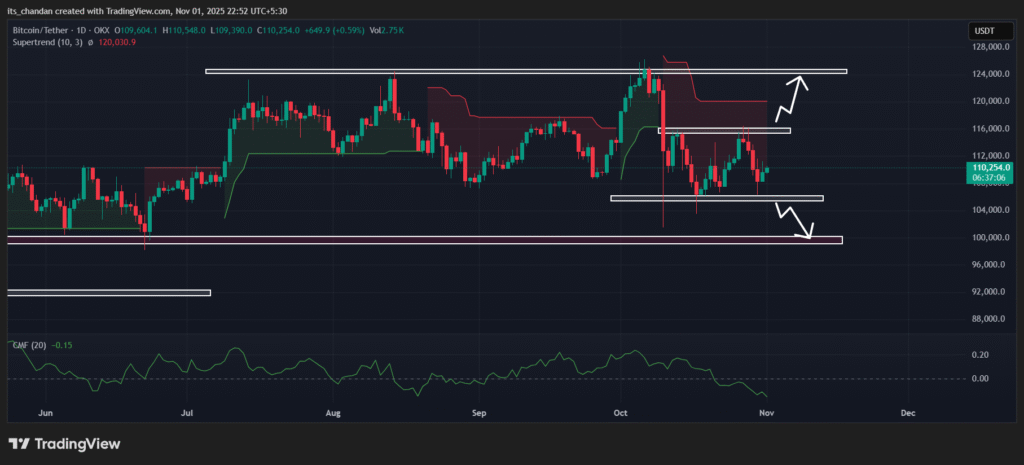Click the Sep label on time axis
Viewport: 1024px width, 465px height.
coord(479,413)
